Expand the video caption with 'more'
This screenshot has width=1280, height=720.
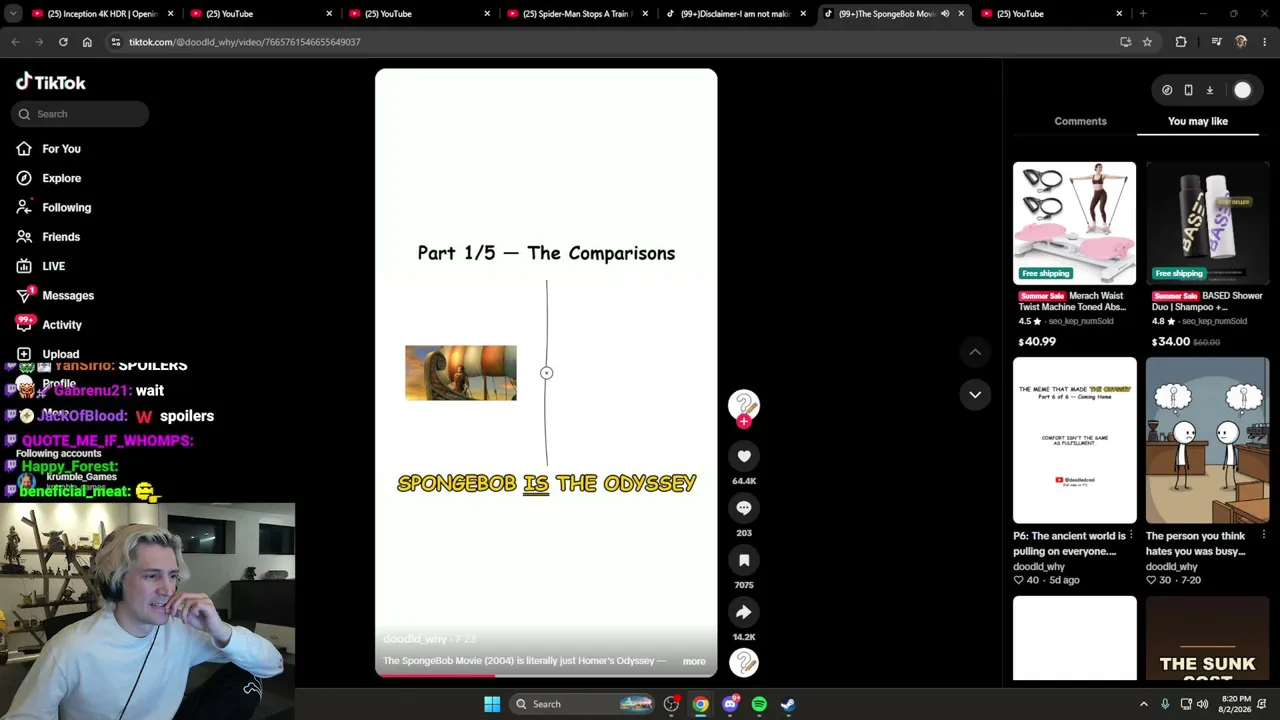pyautogui.click(x=694, y=661)
